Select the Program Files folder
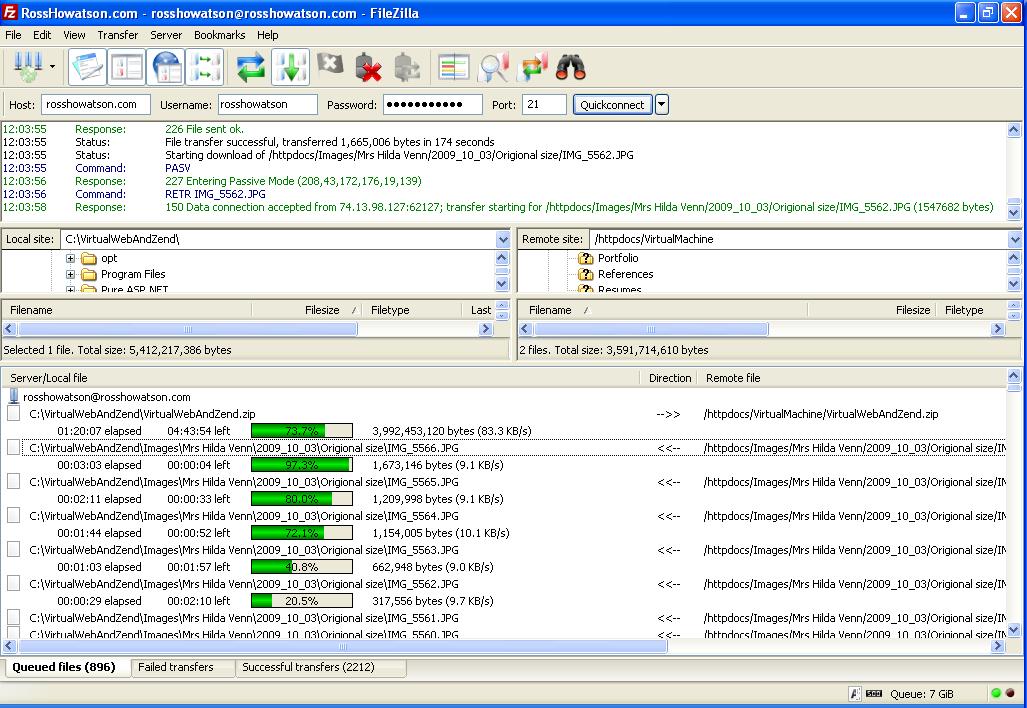The image size is (1027, 708). [133, 274]
